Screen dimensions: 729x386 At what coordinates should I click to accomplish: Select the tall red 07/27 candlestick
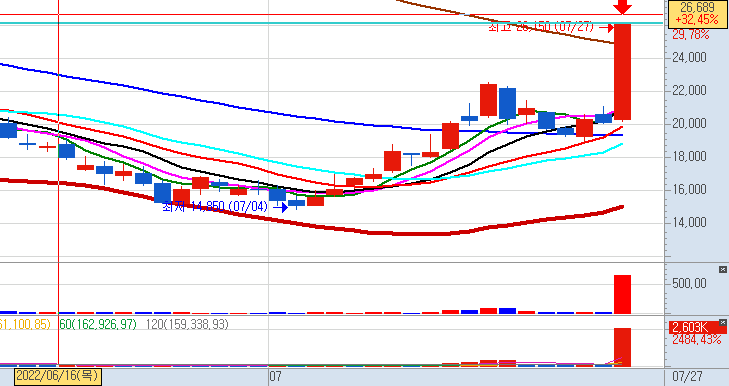tap(623, 72)
